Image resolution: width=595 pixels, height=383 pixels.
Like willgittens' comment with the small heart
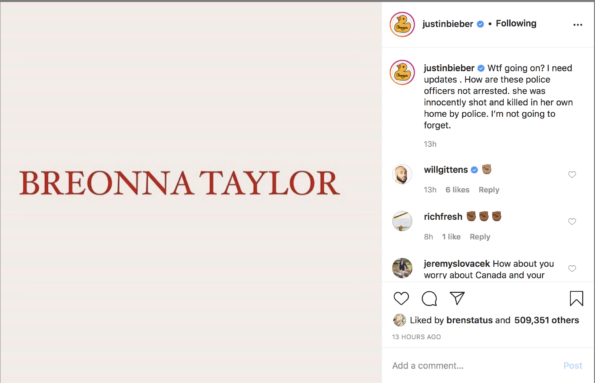point(572,174)
